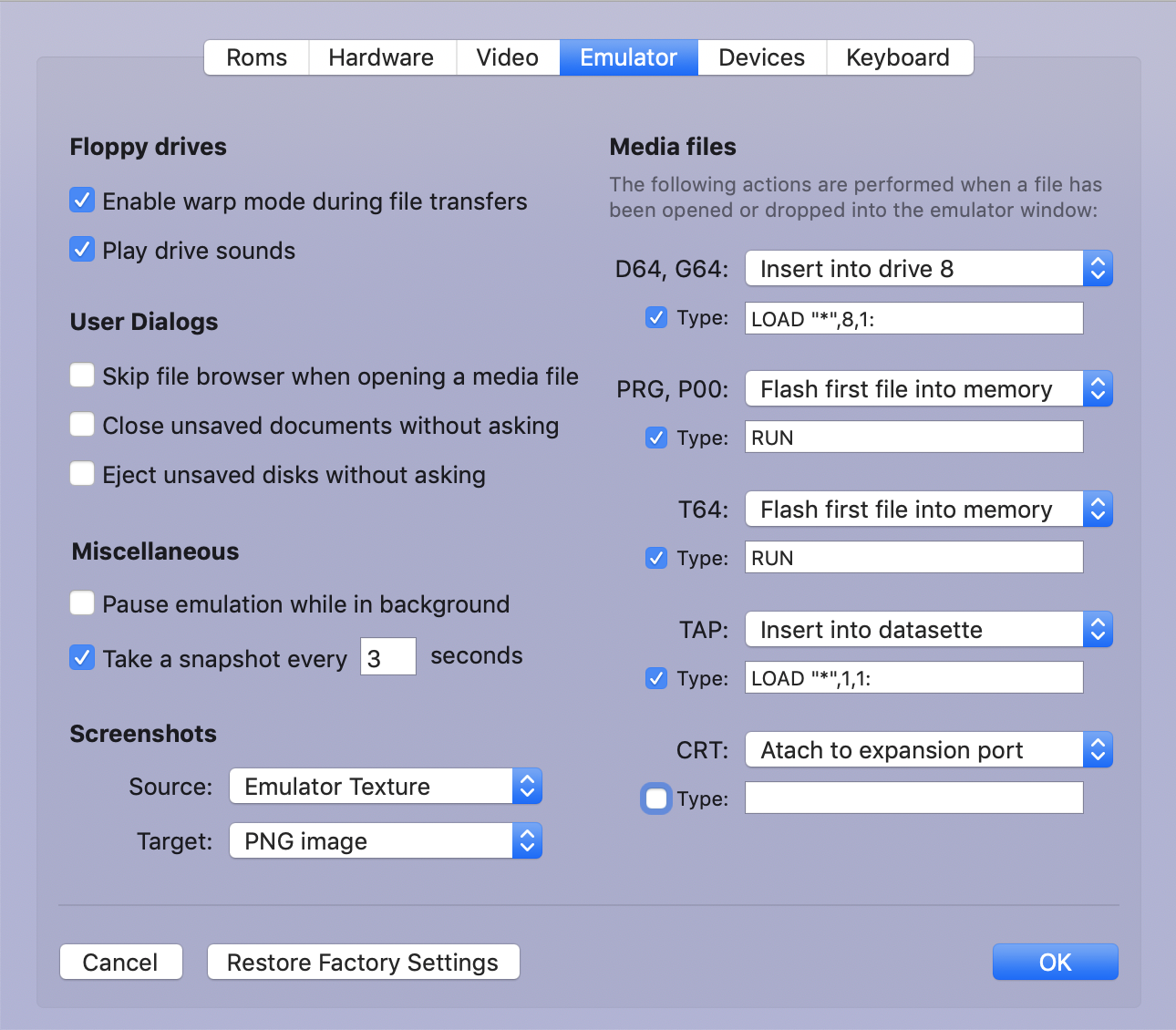Image resolution: width=1176 pixels, height=1030 pixels.
Task: Disable warp mode during file transfers
Action: coord(82,200)
